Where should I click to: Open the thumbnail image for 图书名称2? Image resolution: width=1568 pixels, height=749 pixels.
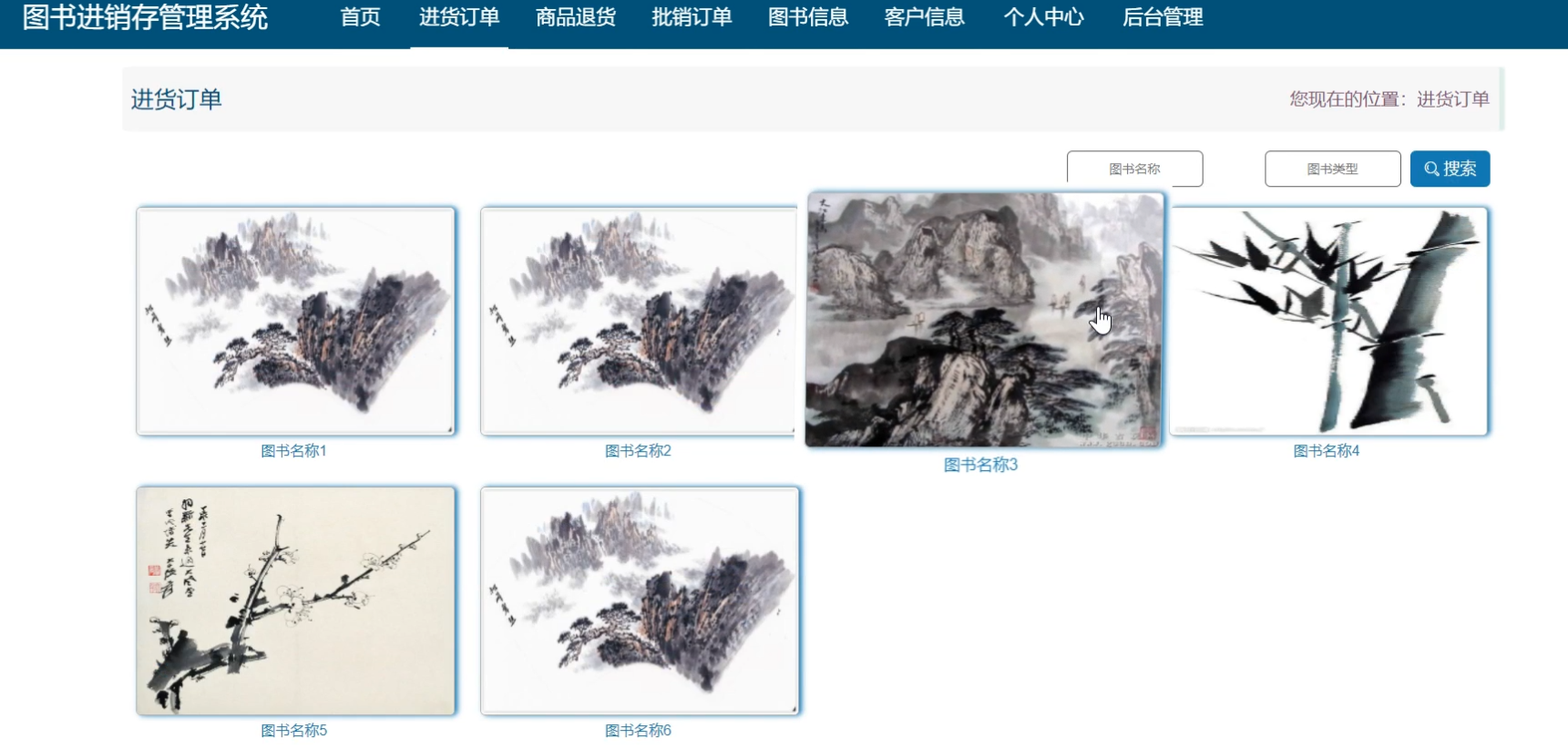click(640, 321)
